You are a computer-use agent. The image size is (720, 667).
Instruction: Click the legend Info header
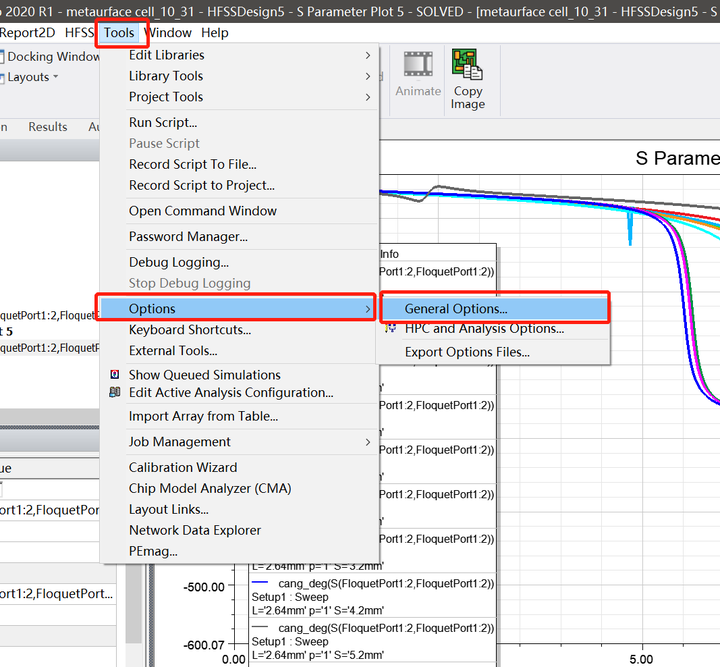(389, 254)
